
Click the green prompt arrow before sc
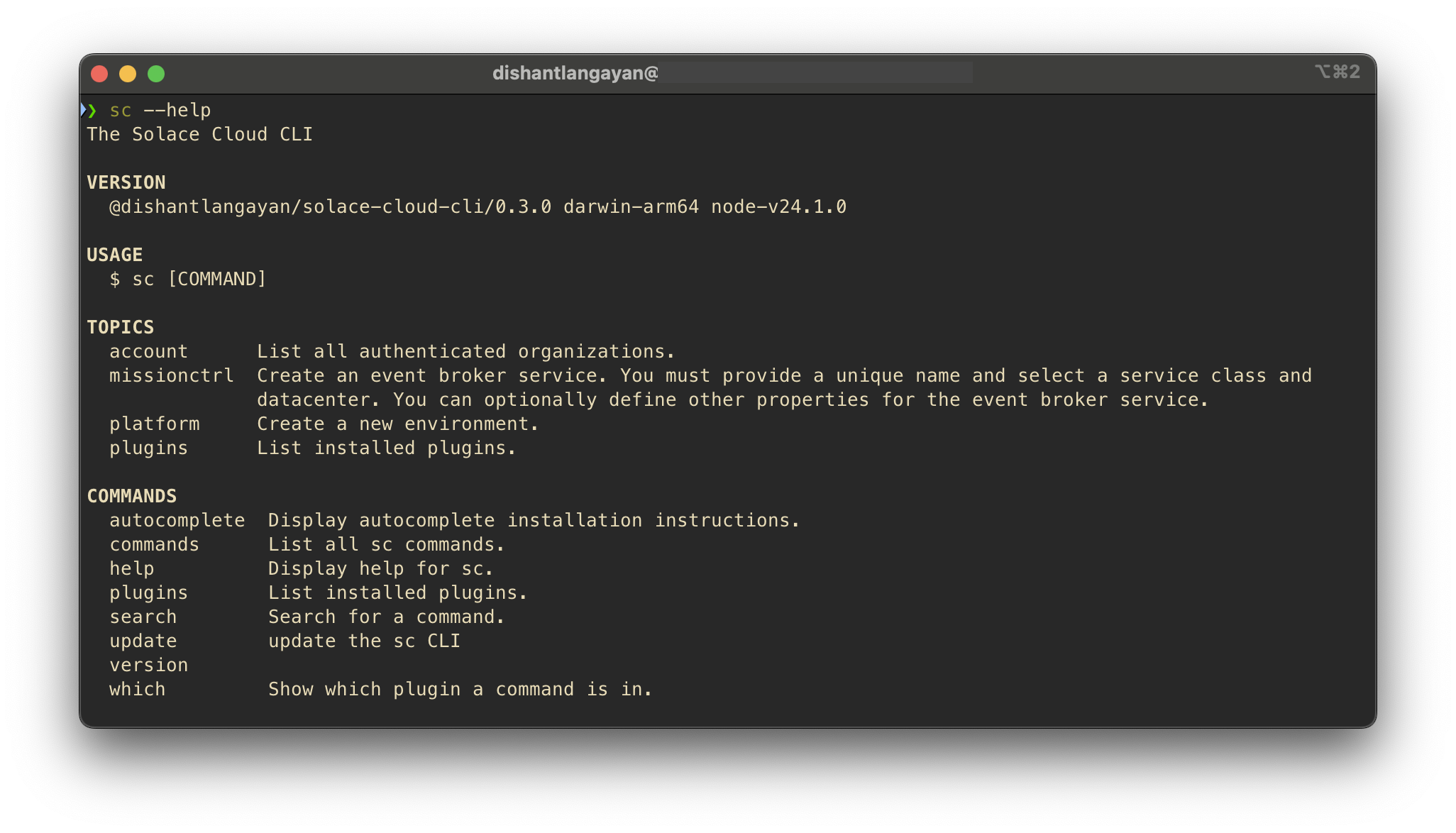[91, 110]
